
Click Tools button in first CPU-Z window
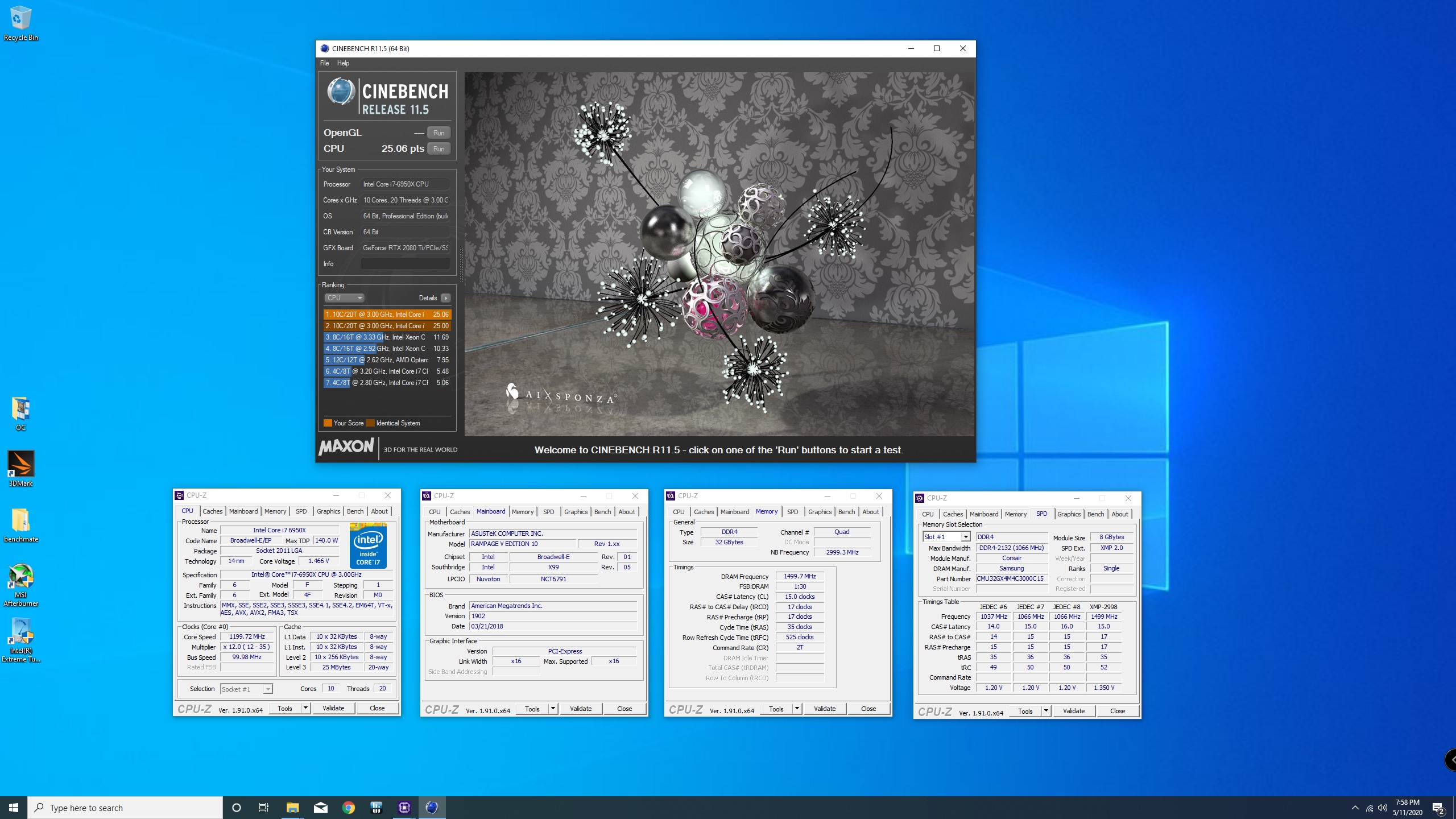coord(285,708)
